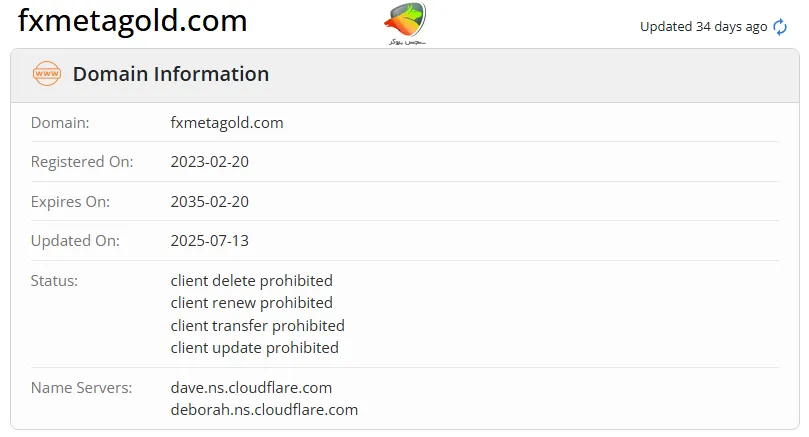Click the Name Servers label
809x437 pixels.
pyautogui.click(x=79, y=387)
